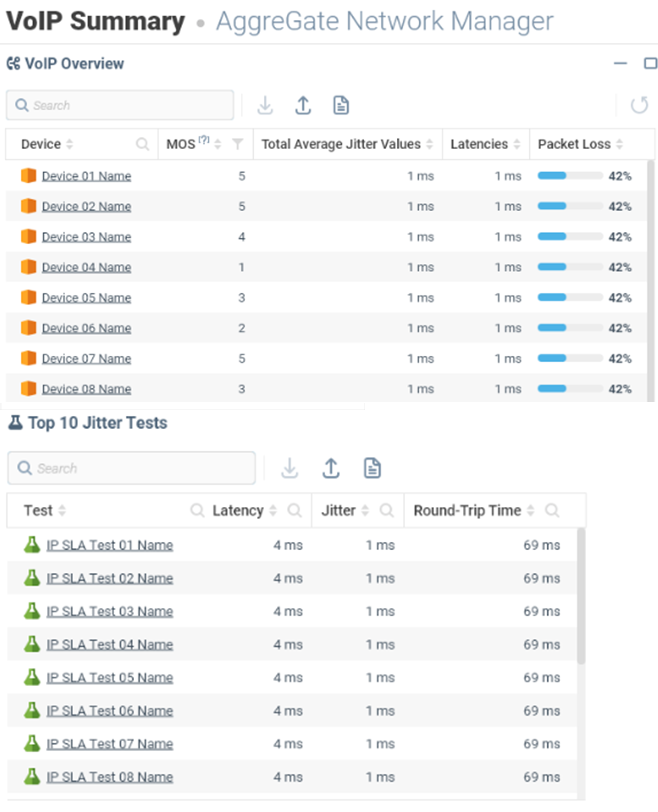The image size is (658, 812).
Task: Sort Jitter Tests by Jitter arrows
Action: coord(365,511)
